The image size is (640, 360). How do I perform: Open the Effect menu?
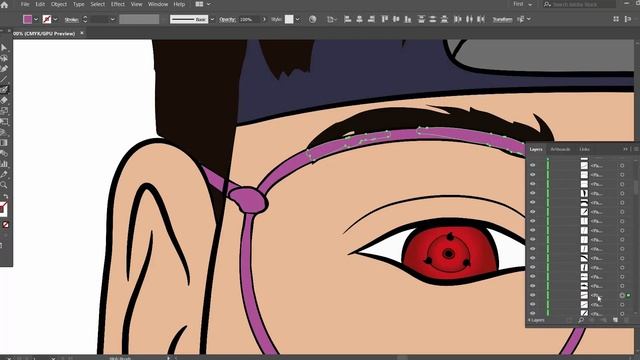tap(118, 4)
